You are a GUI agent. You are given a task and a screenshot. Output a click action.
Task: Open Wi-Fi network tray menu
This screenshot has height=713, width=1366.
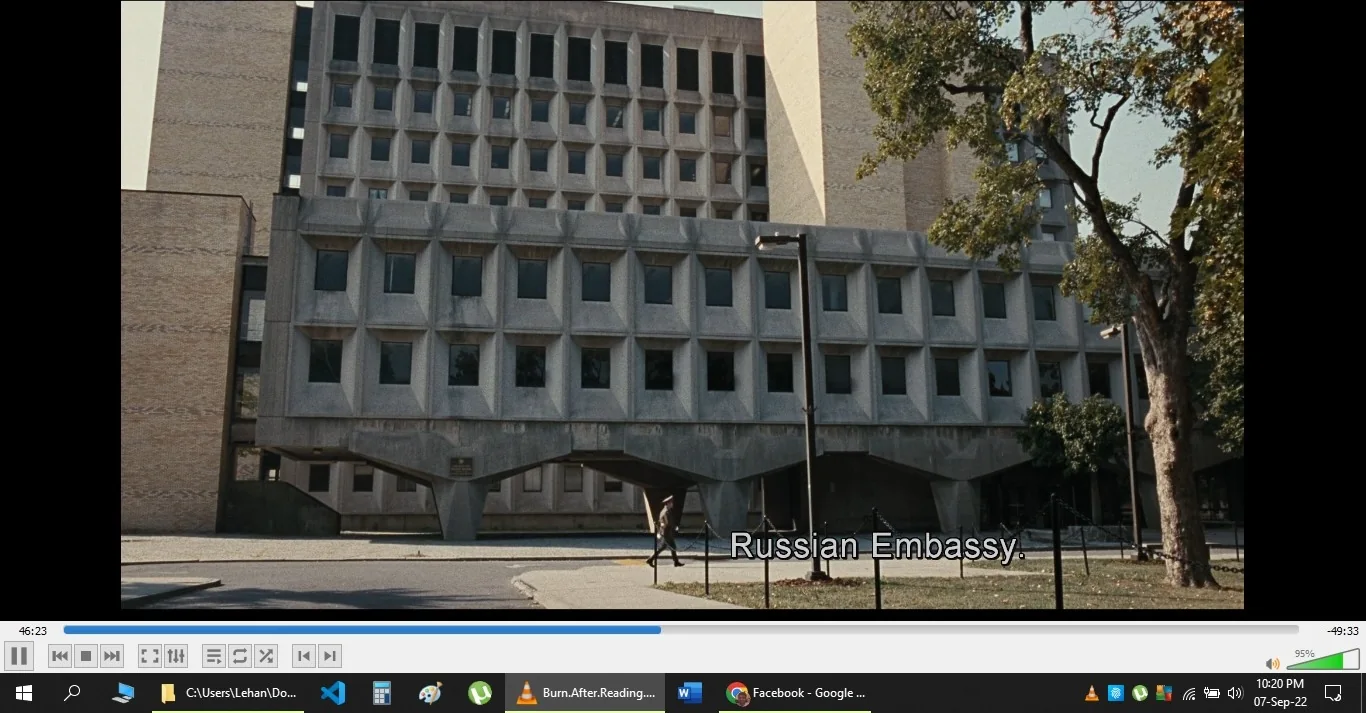(1189, 693)
